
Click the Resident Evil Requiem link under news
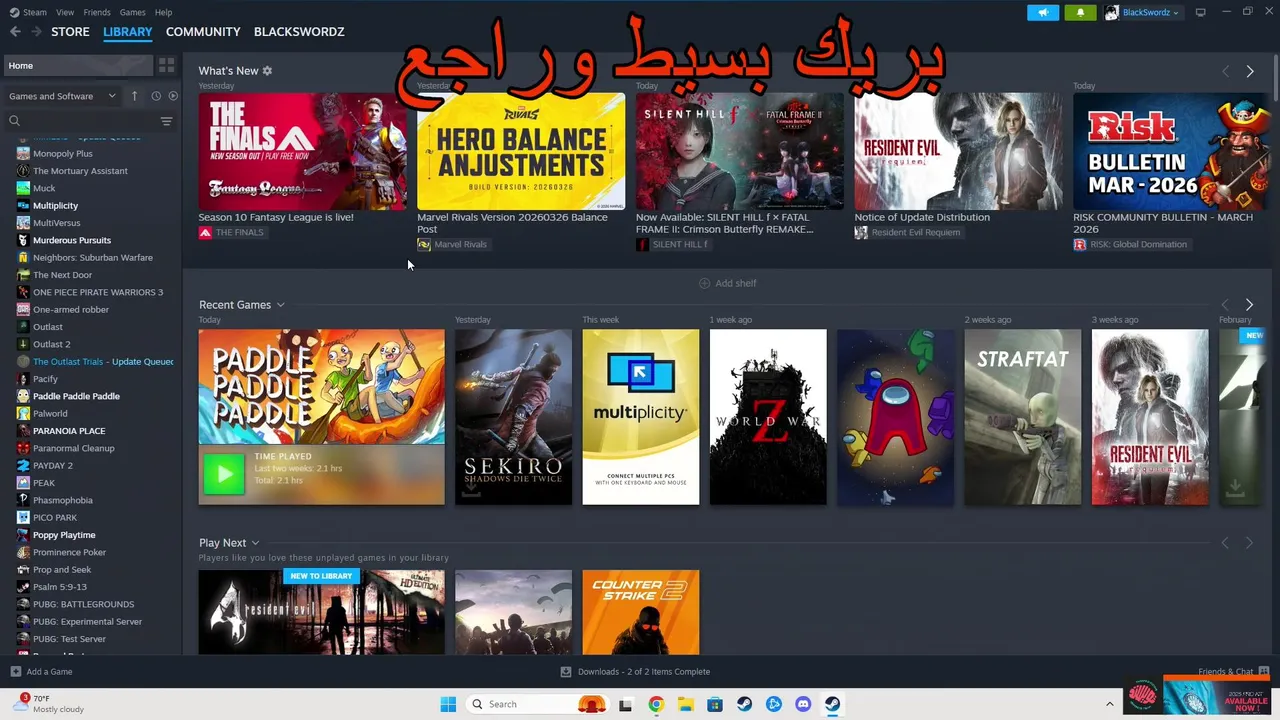pyautogui.click(x=907, y=232)
